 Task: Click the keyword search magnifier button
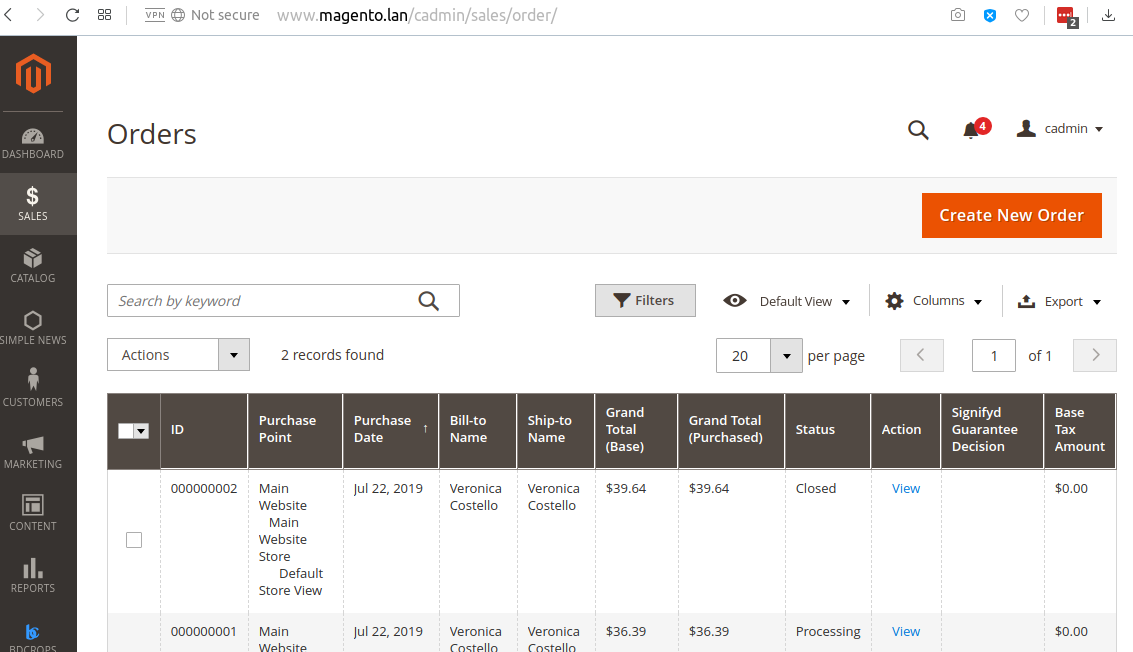click(x=428, y=301)
